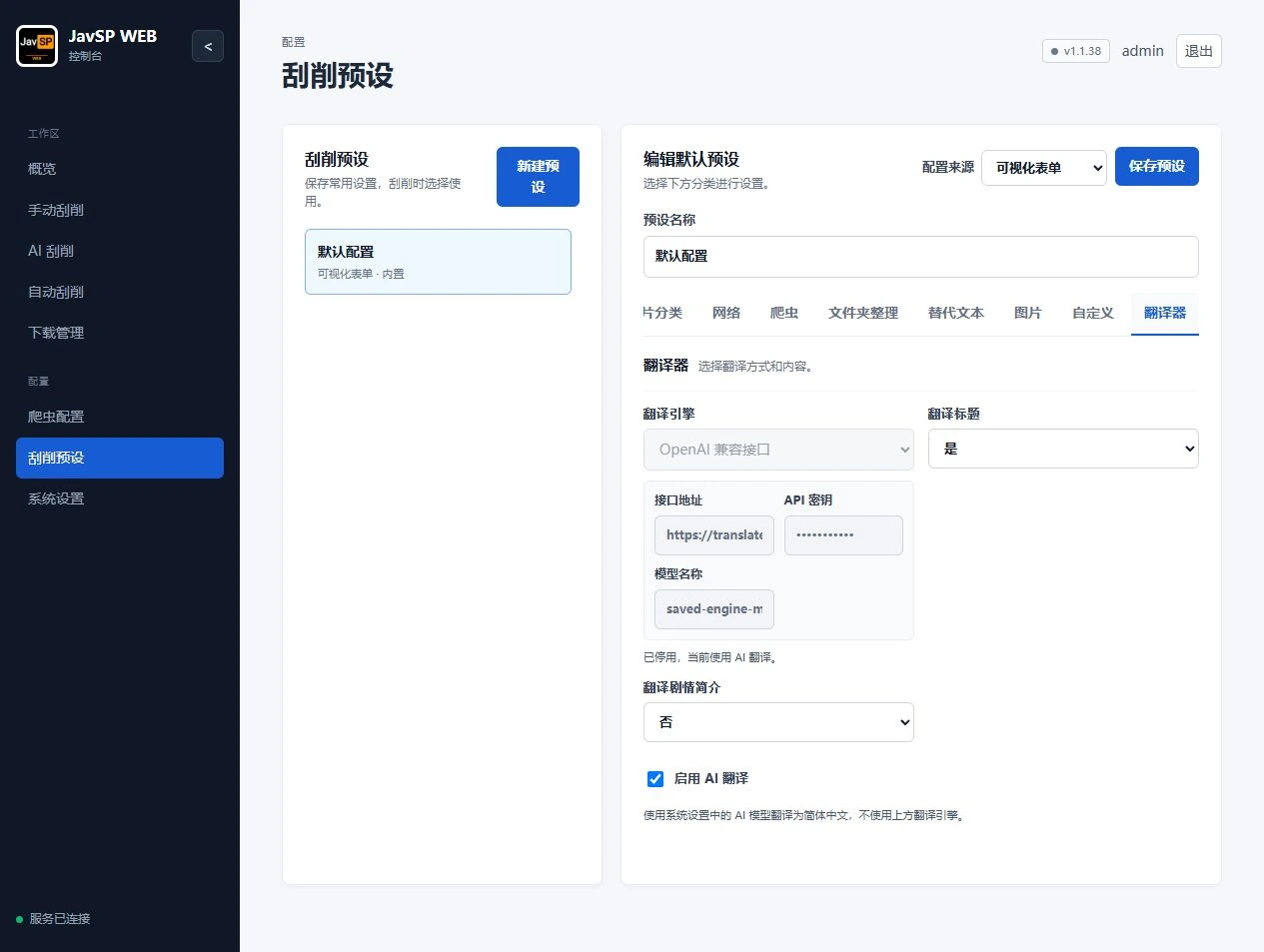This screenshot has height=952, width=1264.
Task: Create a preset with 新建预设
Action: point(538,177)
